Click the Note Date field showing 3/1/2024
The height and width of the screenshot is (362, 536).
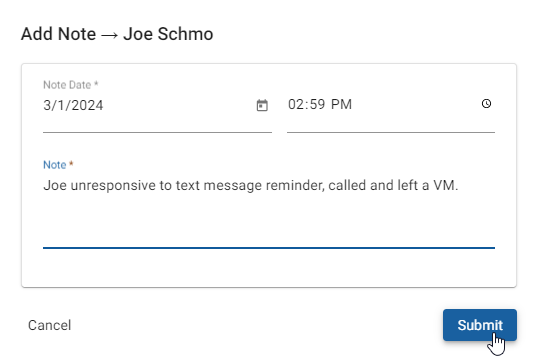(157, 106)
